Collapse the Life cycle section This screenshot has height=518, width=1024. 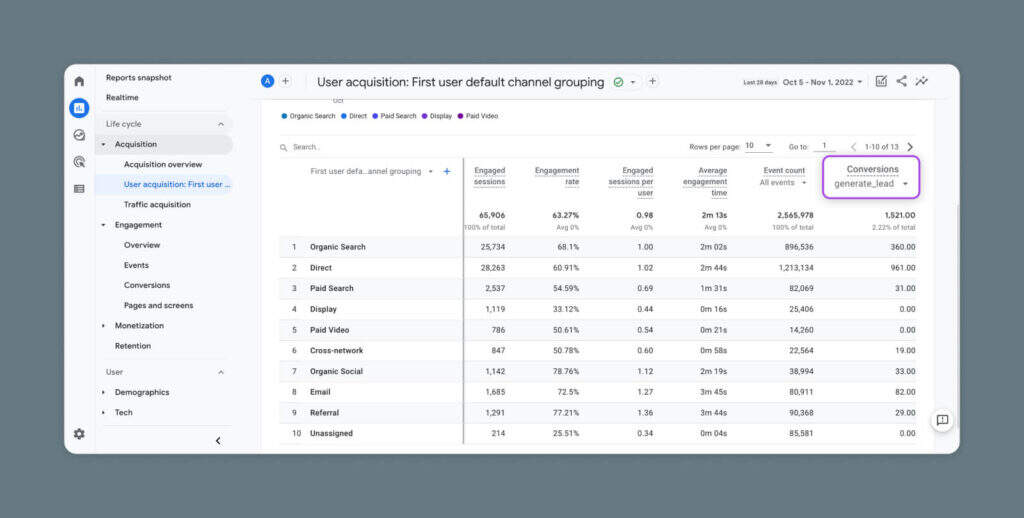(x=221, y=124)
